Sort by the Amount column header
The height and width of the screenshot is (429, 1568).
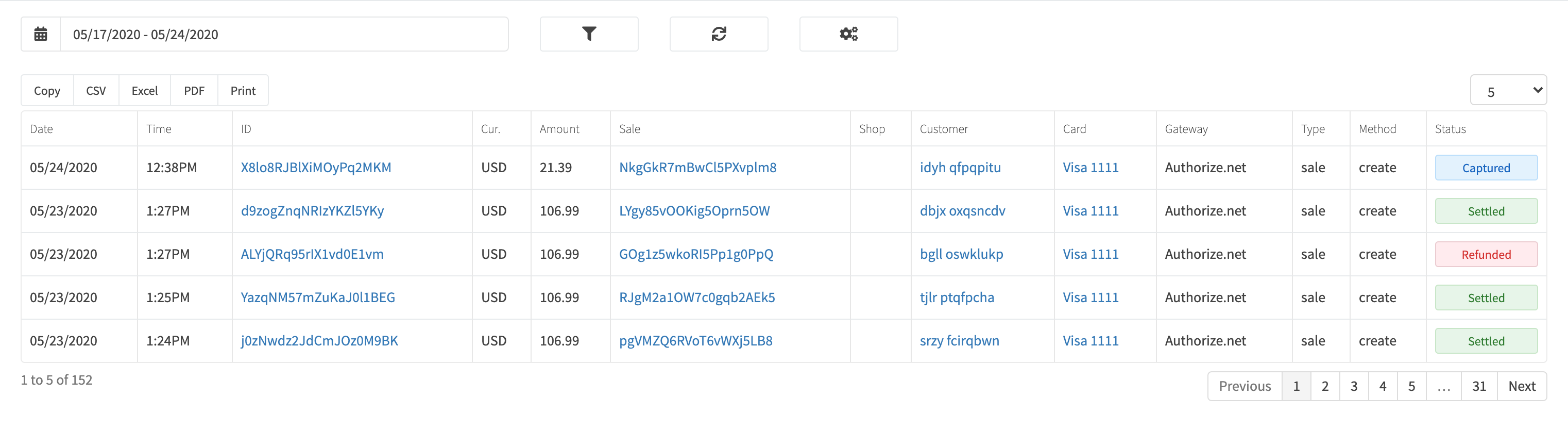click(x=570, y=128)
